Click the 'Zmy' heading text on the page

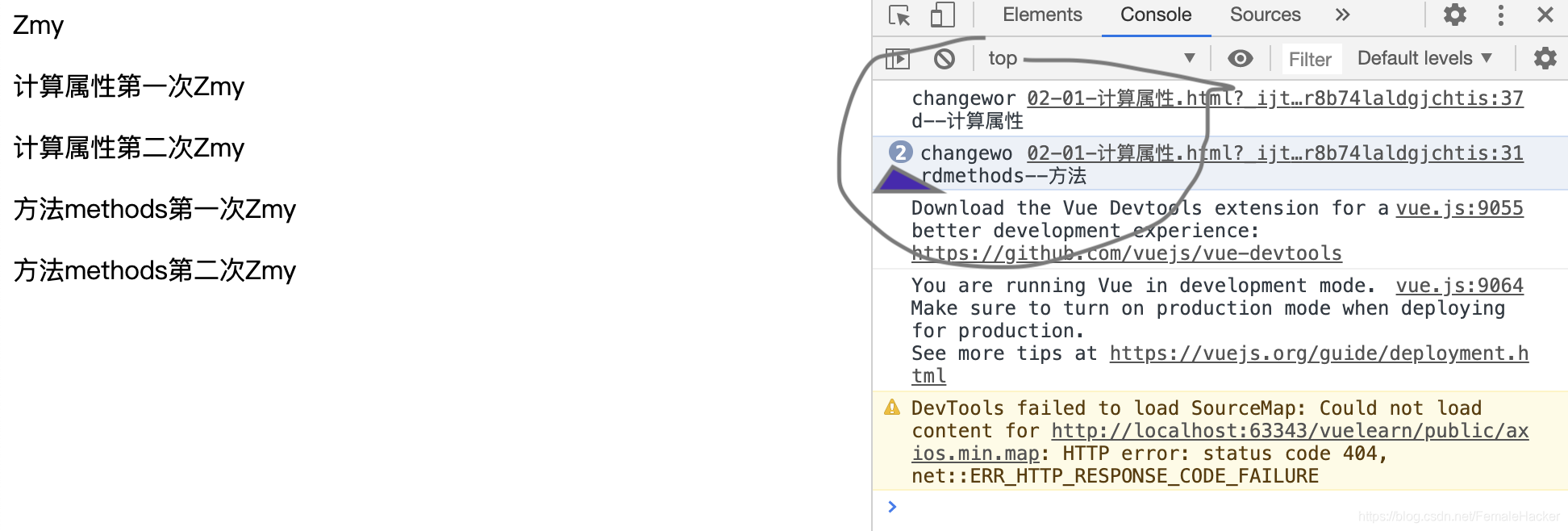pyautogui.click(x=38, y=25)
